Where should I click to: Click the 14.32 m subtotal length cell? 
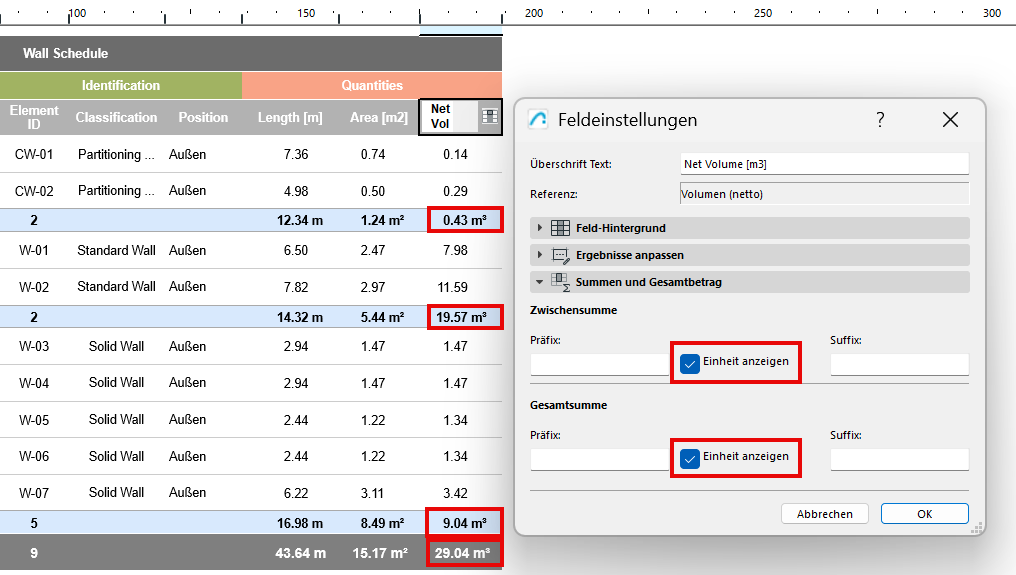(x=299, y=317)
